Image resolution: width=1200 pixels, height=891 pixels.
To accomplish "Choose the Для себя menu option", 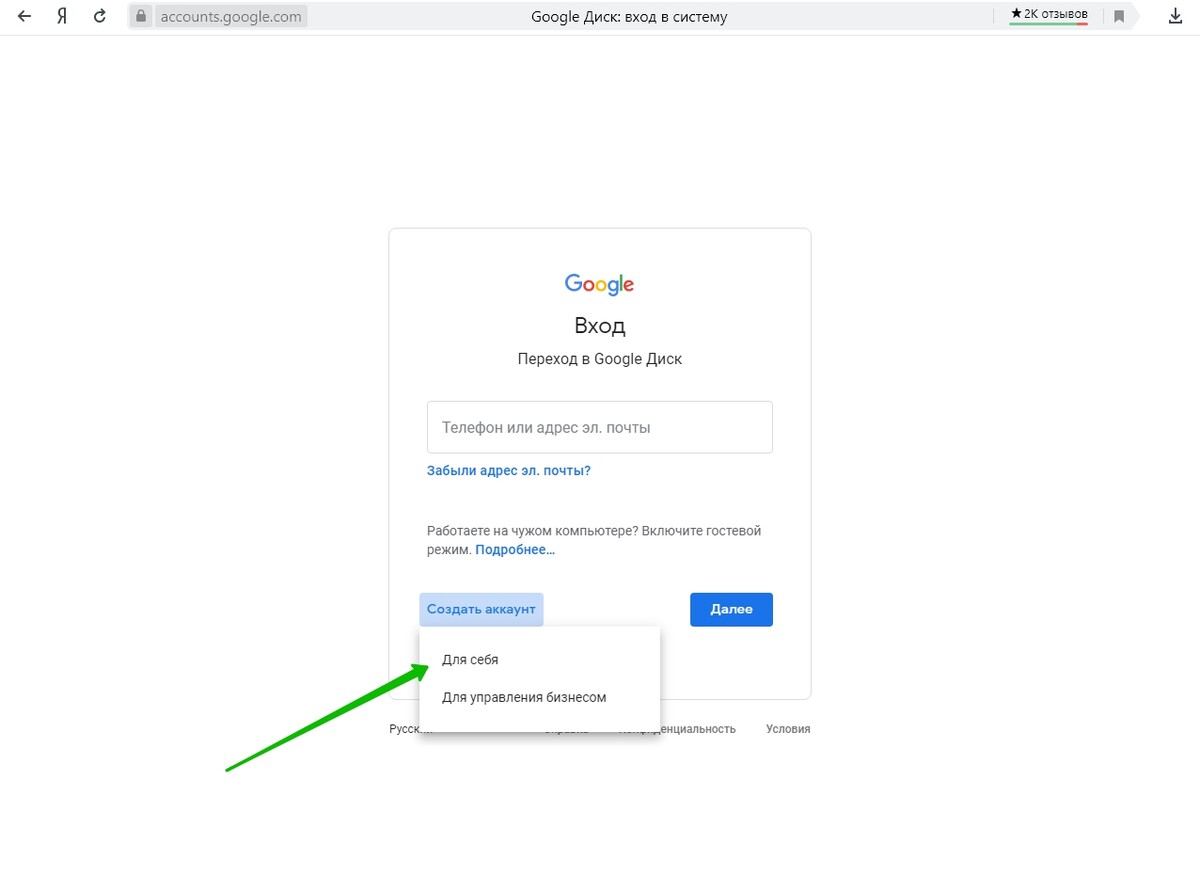I will (540, 660).
